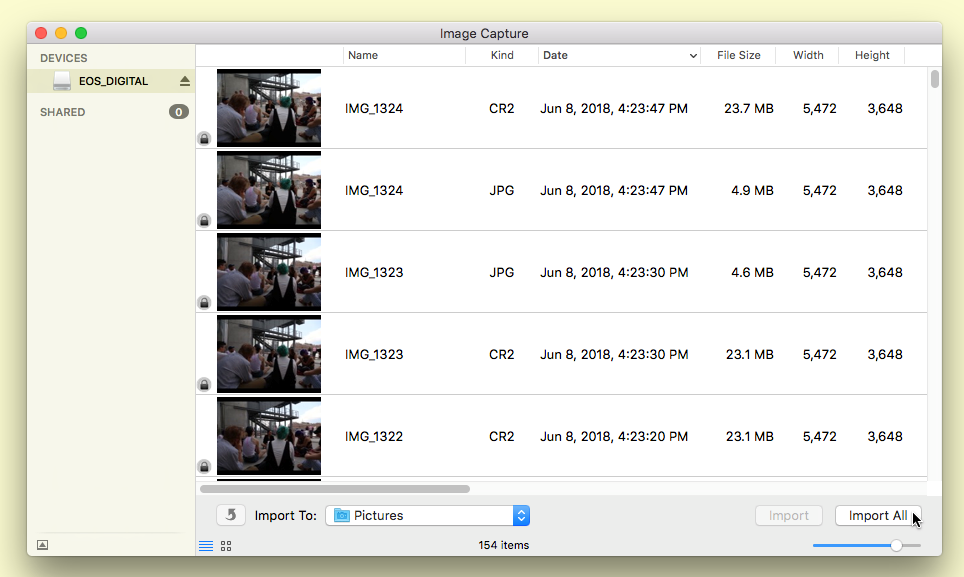Open the Import To Pictures dropdown
The width and height of the screenshot is (964, 577).
tap(520, 516)
